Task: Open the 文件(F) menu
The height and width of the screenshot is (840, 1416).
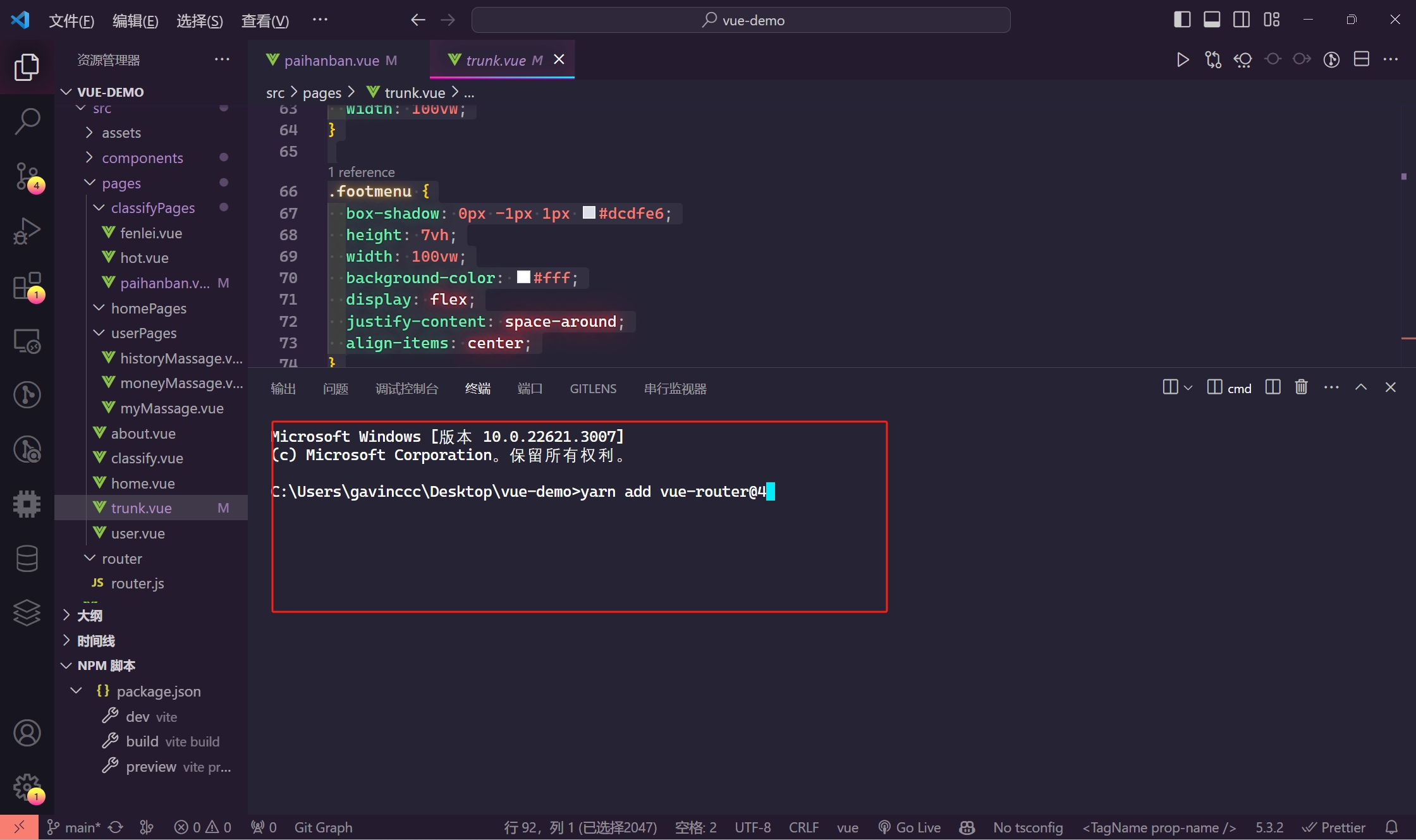Action: click(71, 21)
